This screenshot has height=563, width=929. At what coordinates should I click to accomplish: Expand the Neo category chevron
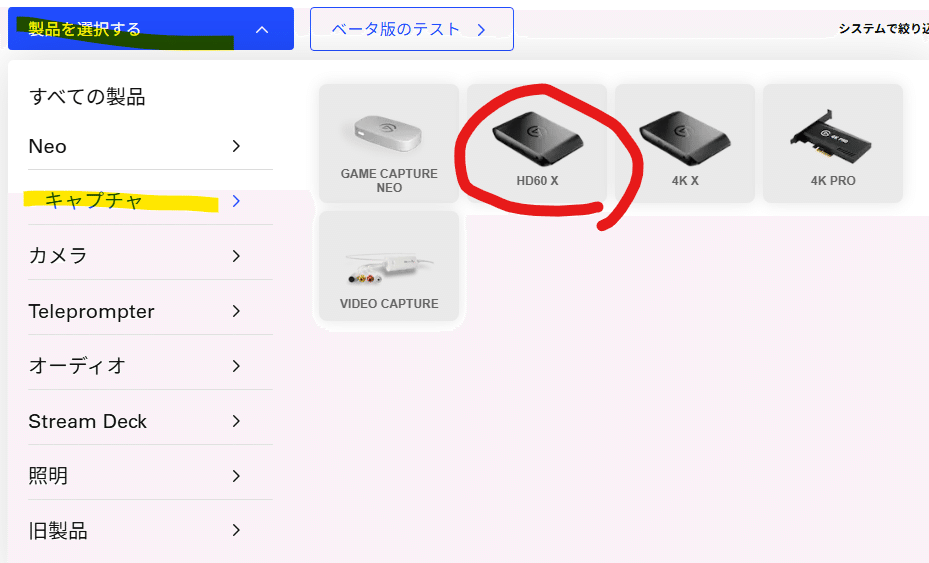pyautogui.click(x=236, y=146)
